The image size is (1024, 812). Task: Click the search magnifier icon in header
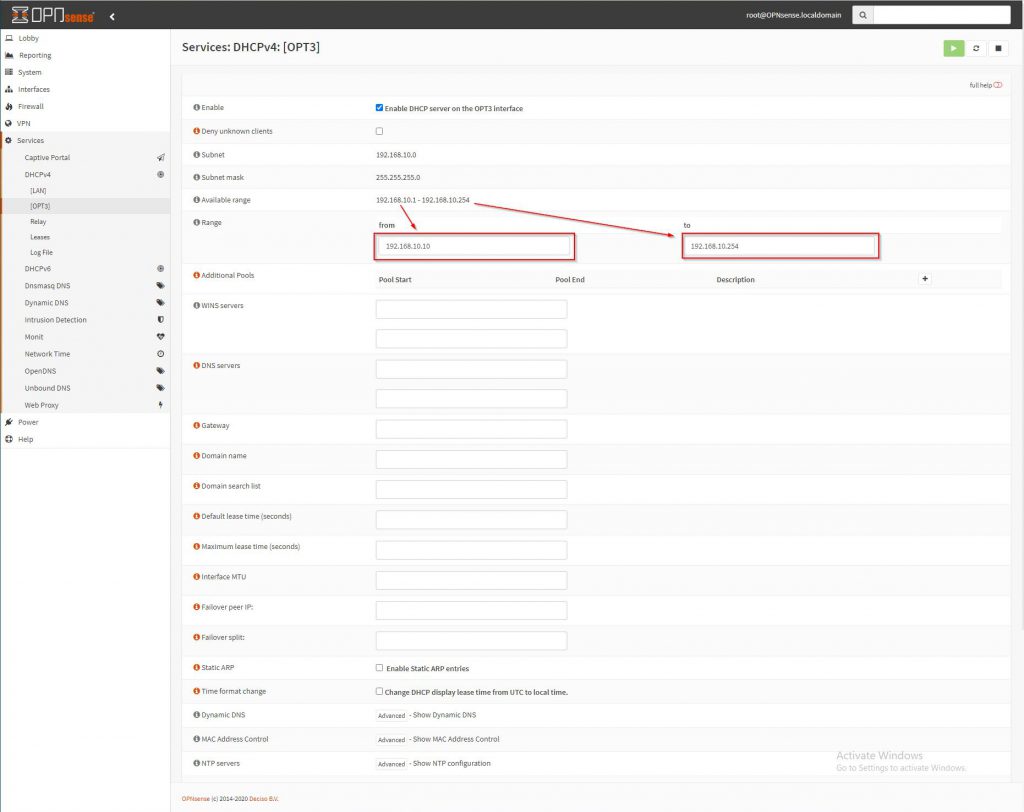(x=863, y=15)
